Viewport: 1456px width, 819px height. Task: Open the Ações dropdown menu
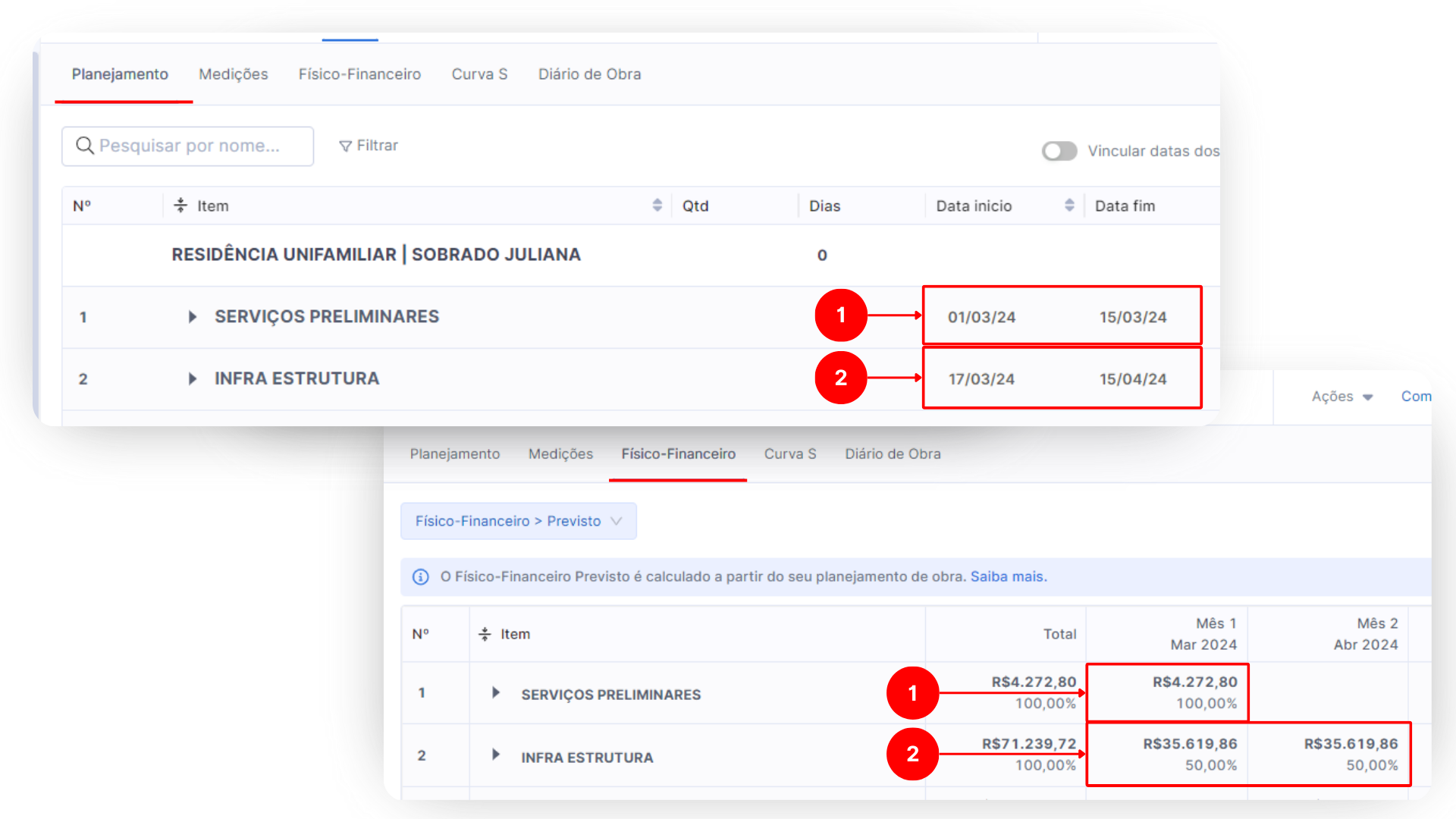pyautogui.click(x=1341, y=397)
